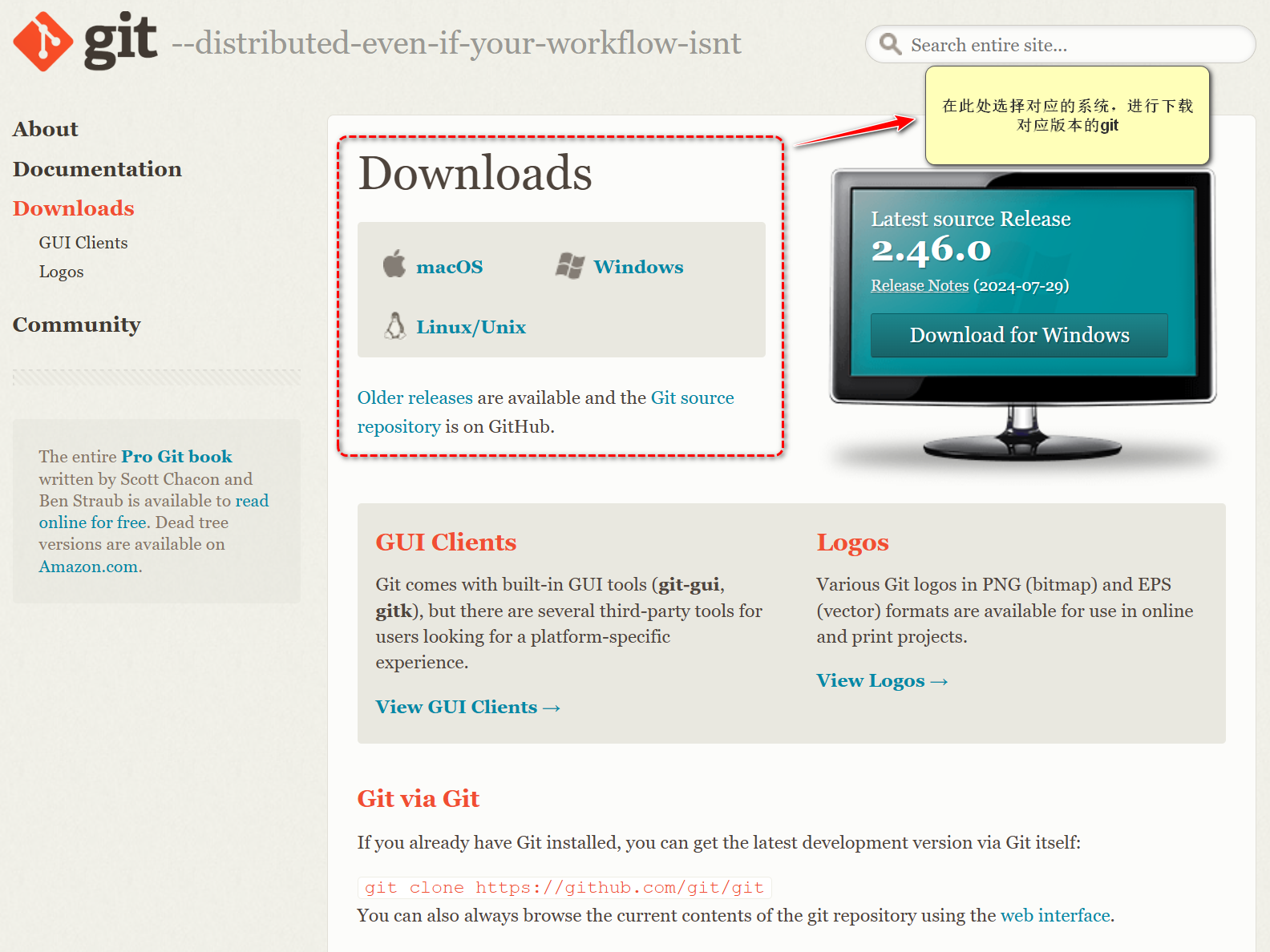Click the Linux penguin icon
This screenshot has height=952, width=1270.
394,325
